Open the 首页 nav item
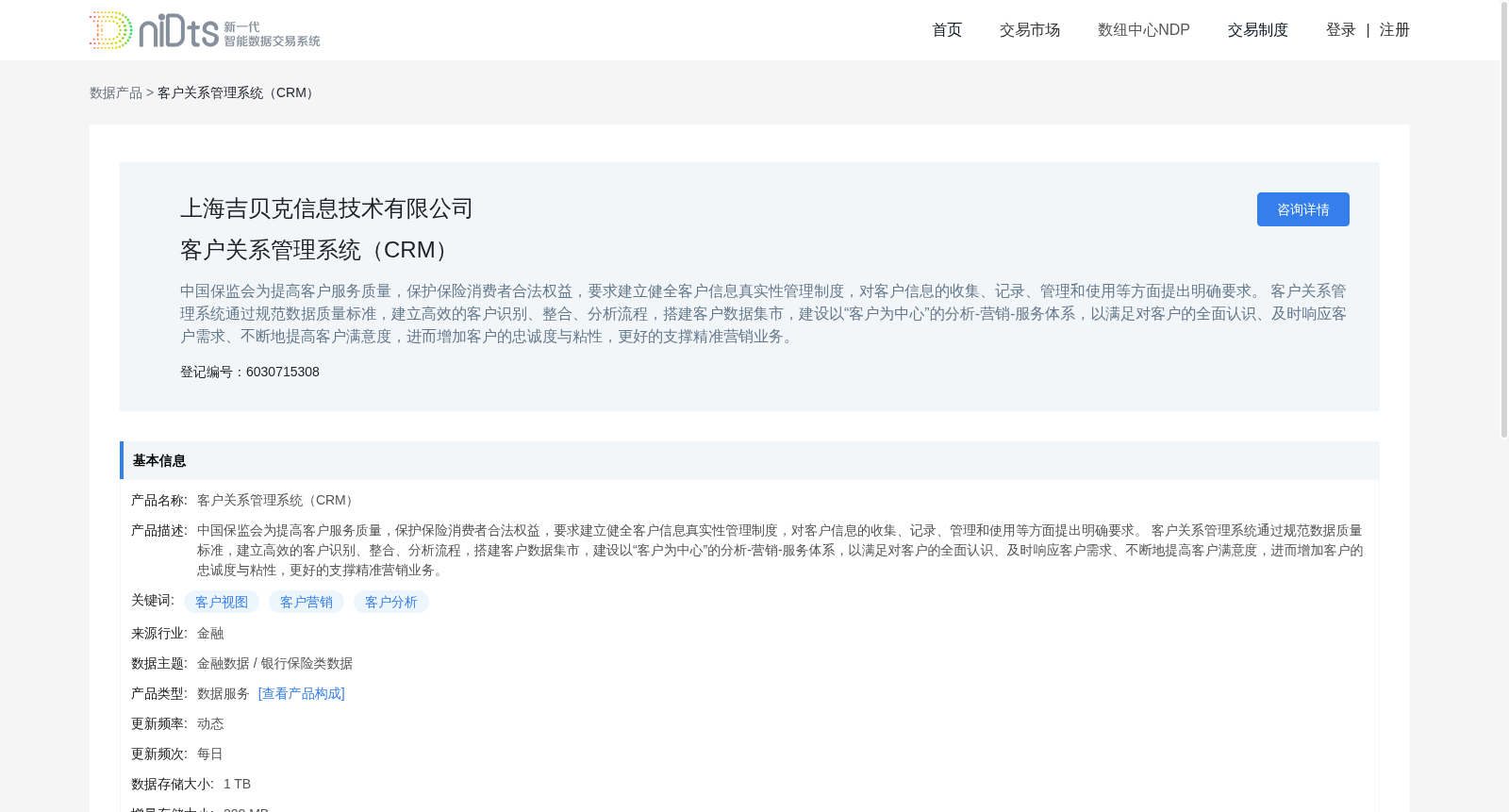 point(947,30)
